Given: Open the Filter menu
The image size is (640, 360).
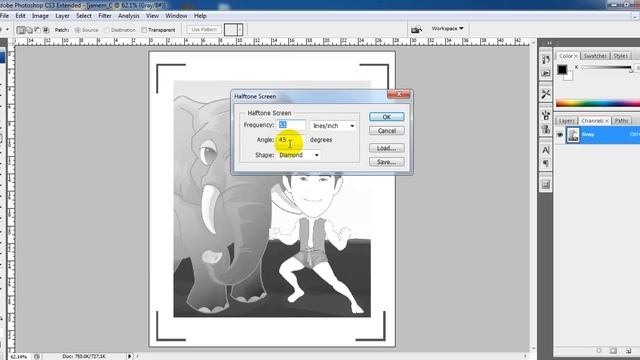Looking at the screenshot, I should coord(105,16).
